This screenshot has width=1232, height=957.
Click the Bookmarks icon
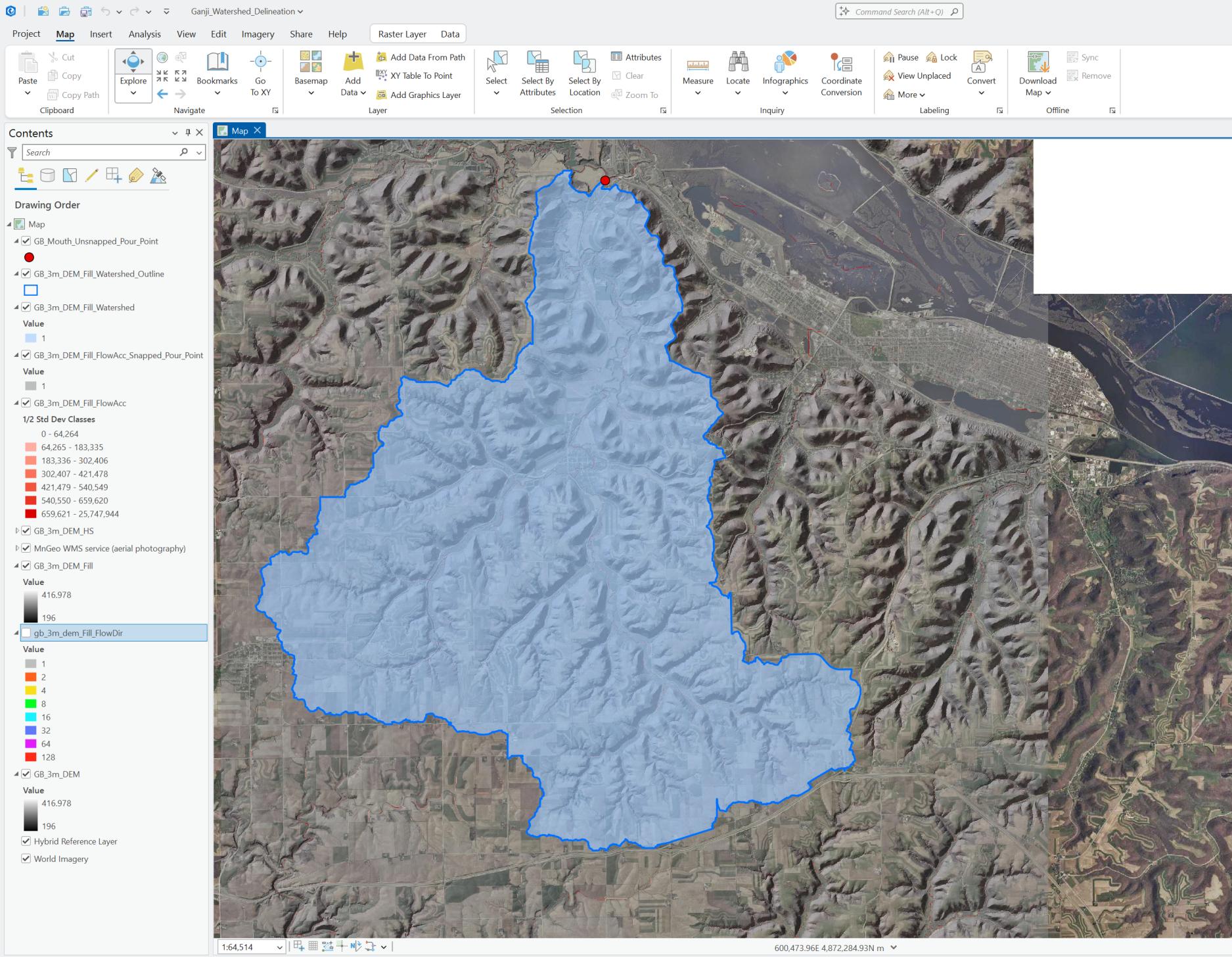click(x=217, y=64)
